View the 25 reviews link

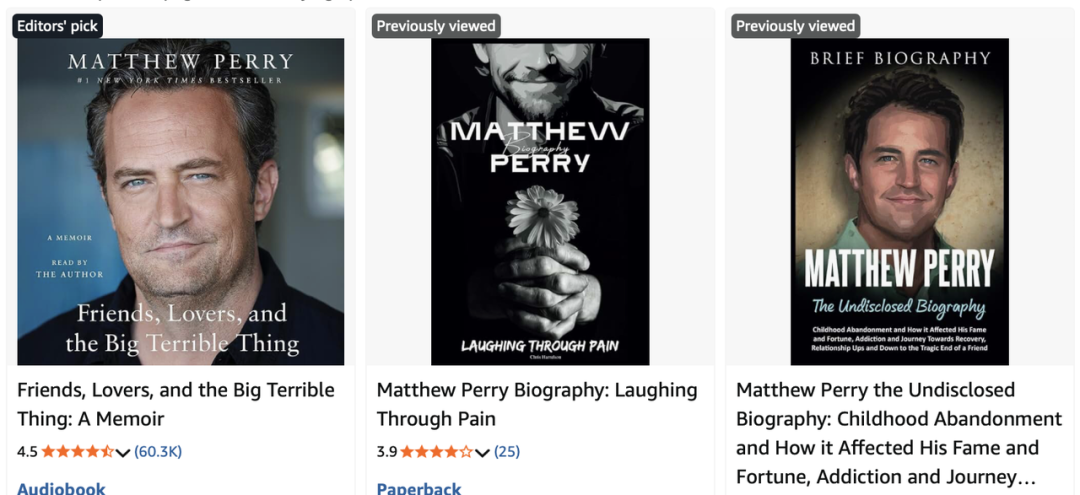(x=507, y=452)
